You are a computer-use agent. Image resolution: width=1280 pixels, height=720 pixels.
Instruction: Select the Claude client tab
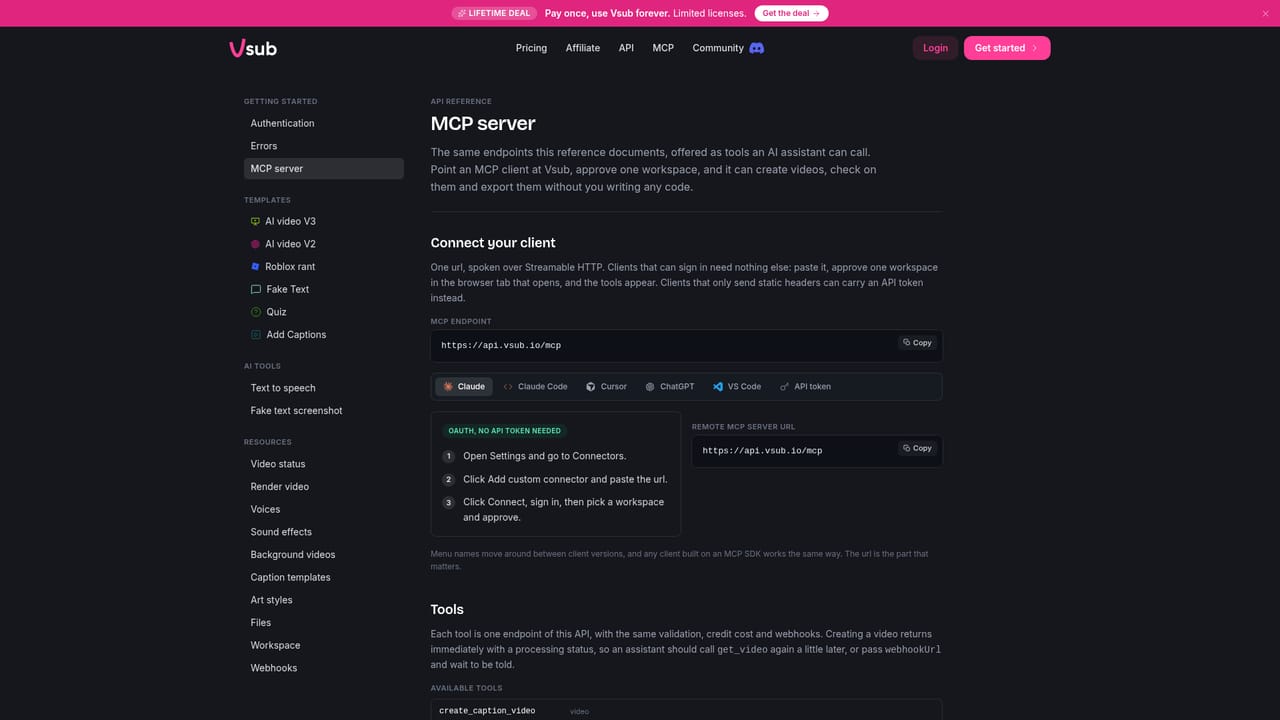pyautogui.click(x=464, y=386)
